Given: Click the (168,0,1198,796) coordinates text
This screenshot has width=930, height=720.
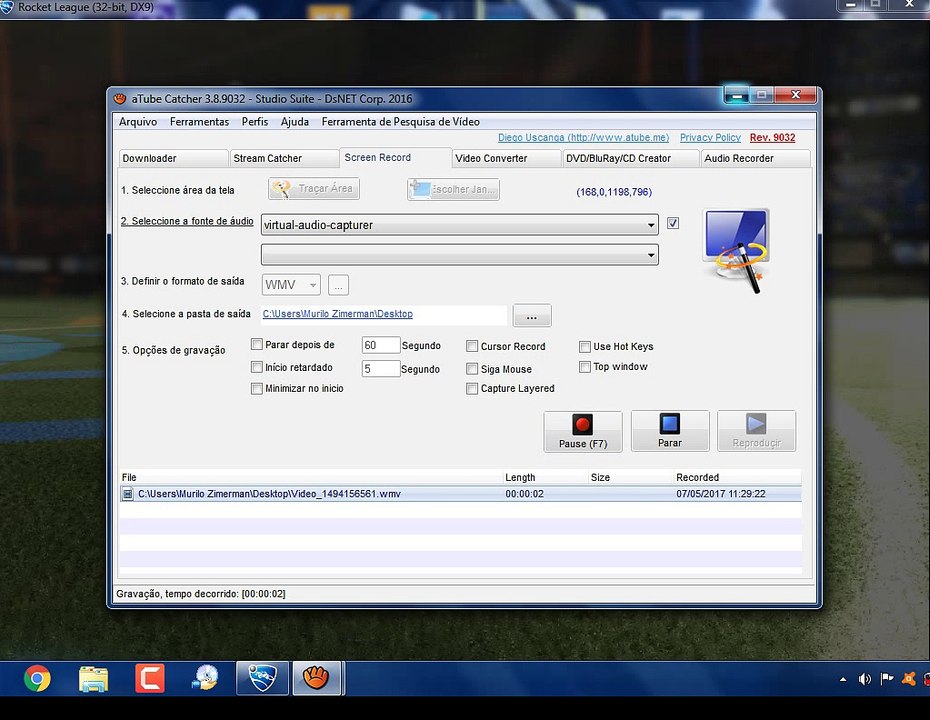Looking at the screenshot, I should (x=614, y=192).
